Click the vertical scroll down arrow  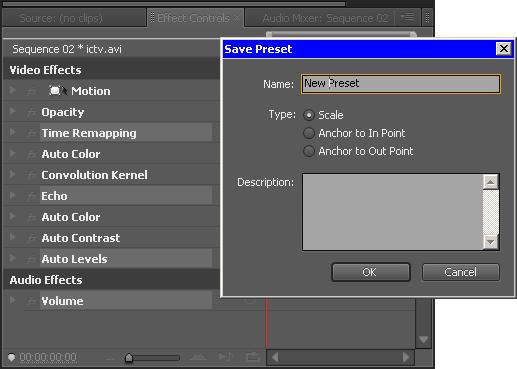tap(424, 340)
